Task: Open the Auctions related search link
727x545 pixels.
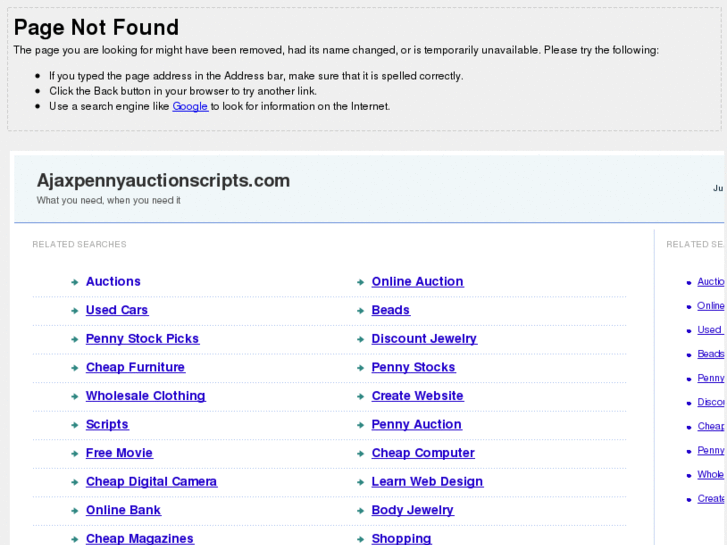Action: [113, 282]
